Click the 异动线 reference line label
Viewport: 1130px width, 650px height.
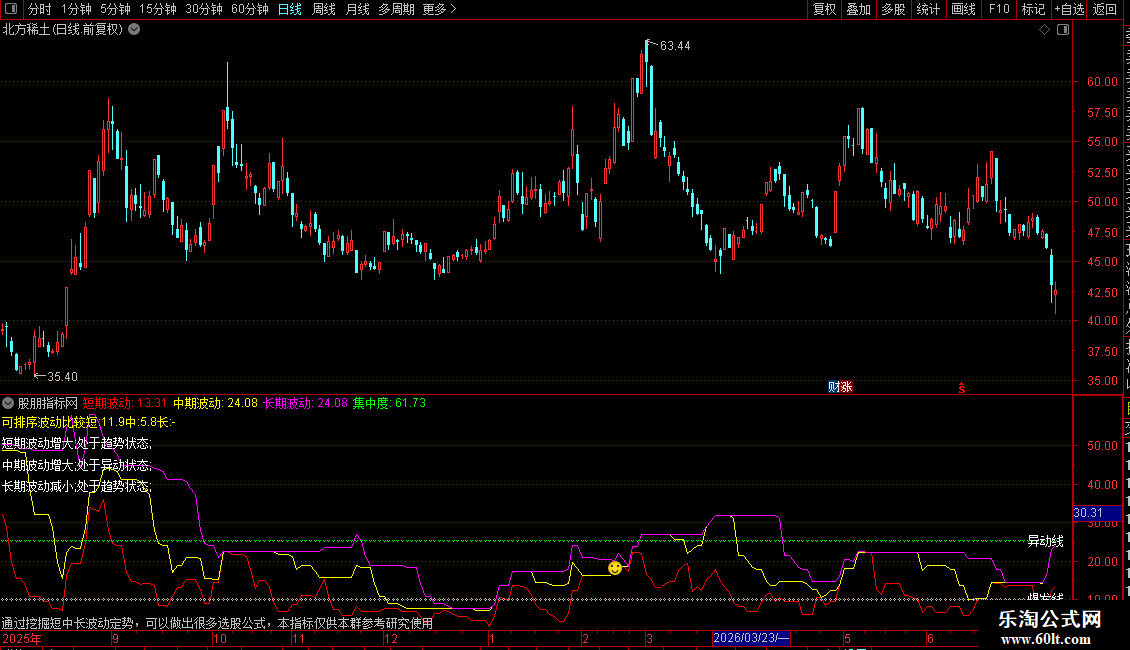tap(1045, 540)
